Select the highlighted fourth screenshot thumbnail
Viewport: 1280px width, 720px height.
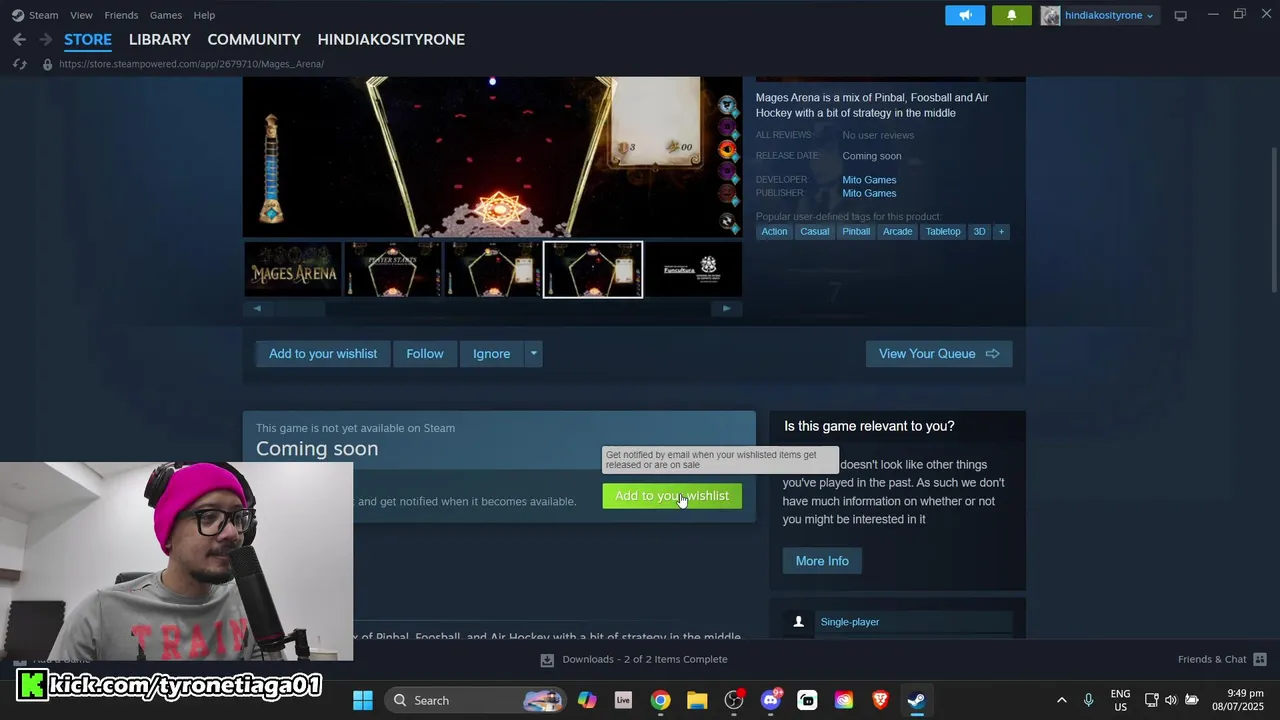coord(593,269)
